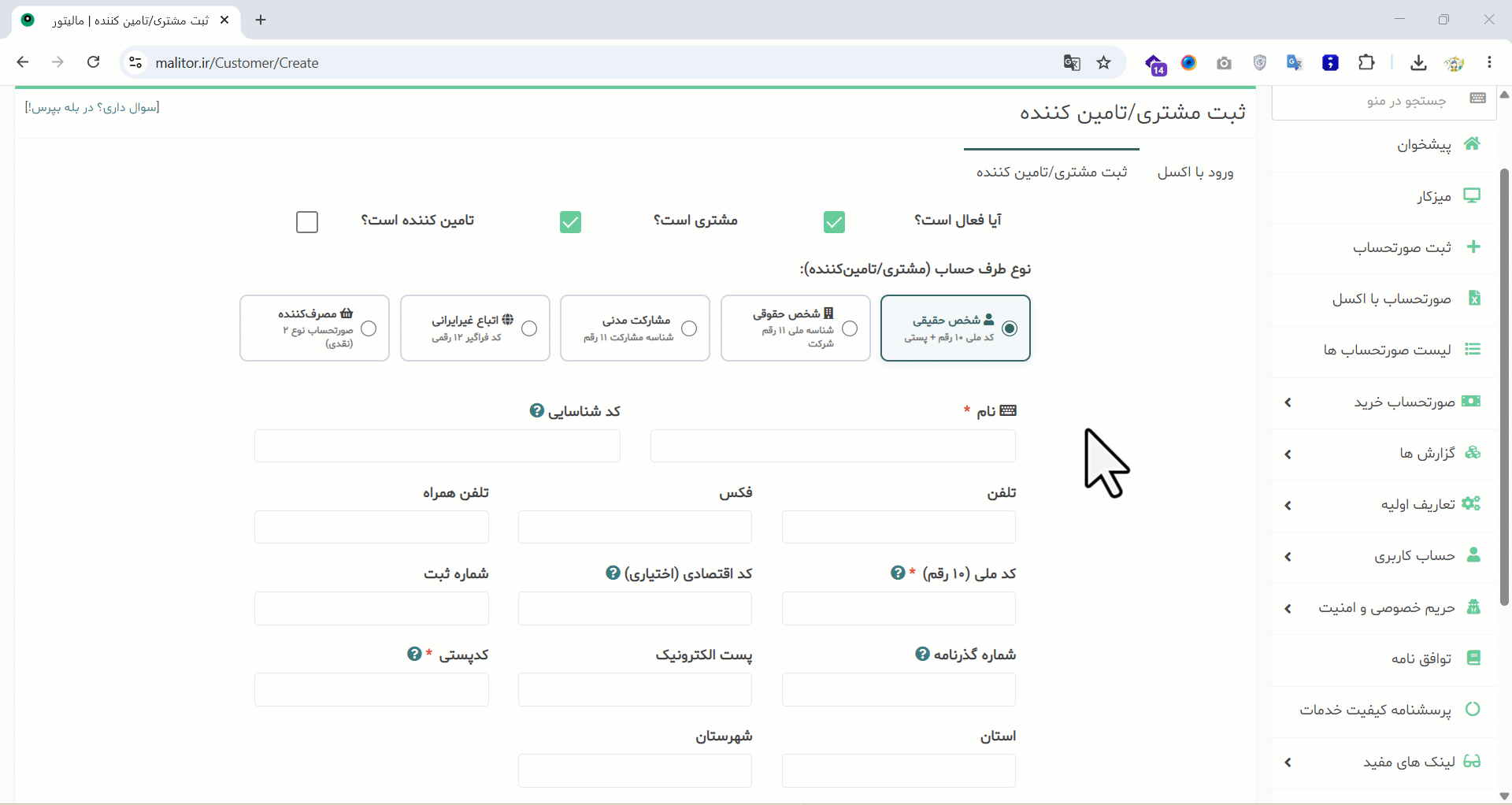Select the مصرف‌کننده radio option
This screenshot has width=1512, height=805.
pos(369,328)
